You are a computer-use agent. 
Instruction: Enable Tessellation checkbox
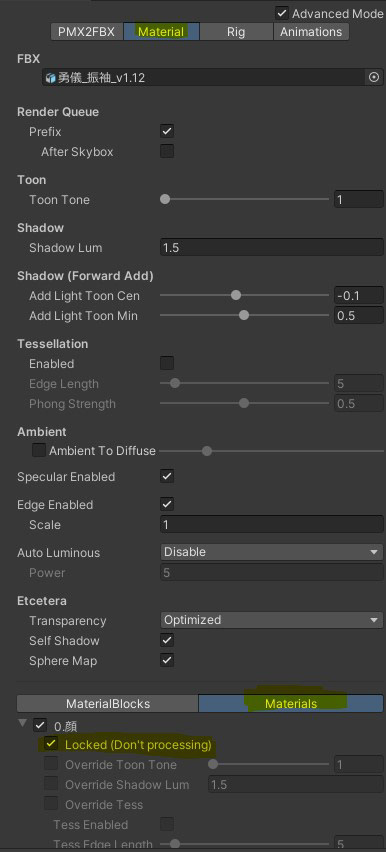pos(167,363)
